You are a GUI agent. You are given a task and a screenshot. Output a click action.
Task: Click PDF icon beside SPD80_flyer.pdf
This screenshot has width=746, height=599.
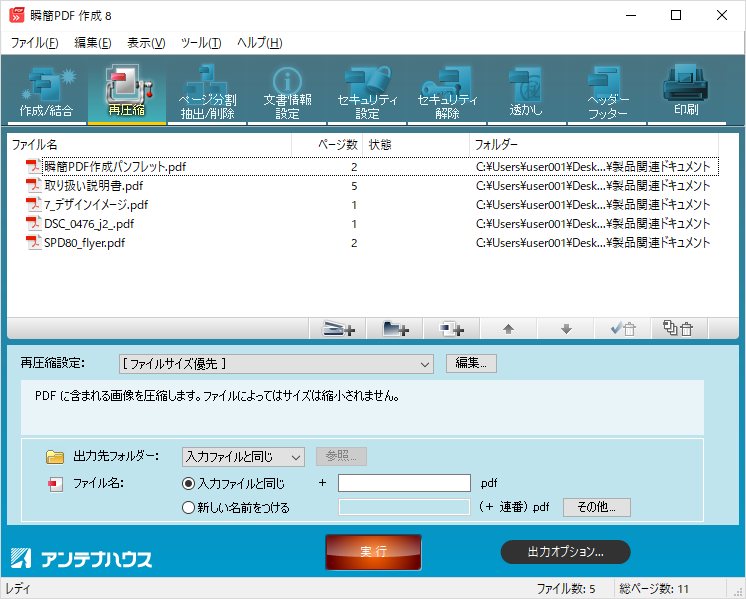coord(33,243)
